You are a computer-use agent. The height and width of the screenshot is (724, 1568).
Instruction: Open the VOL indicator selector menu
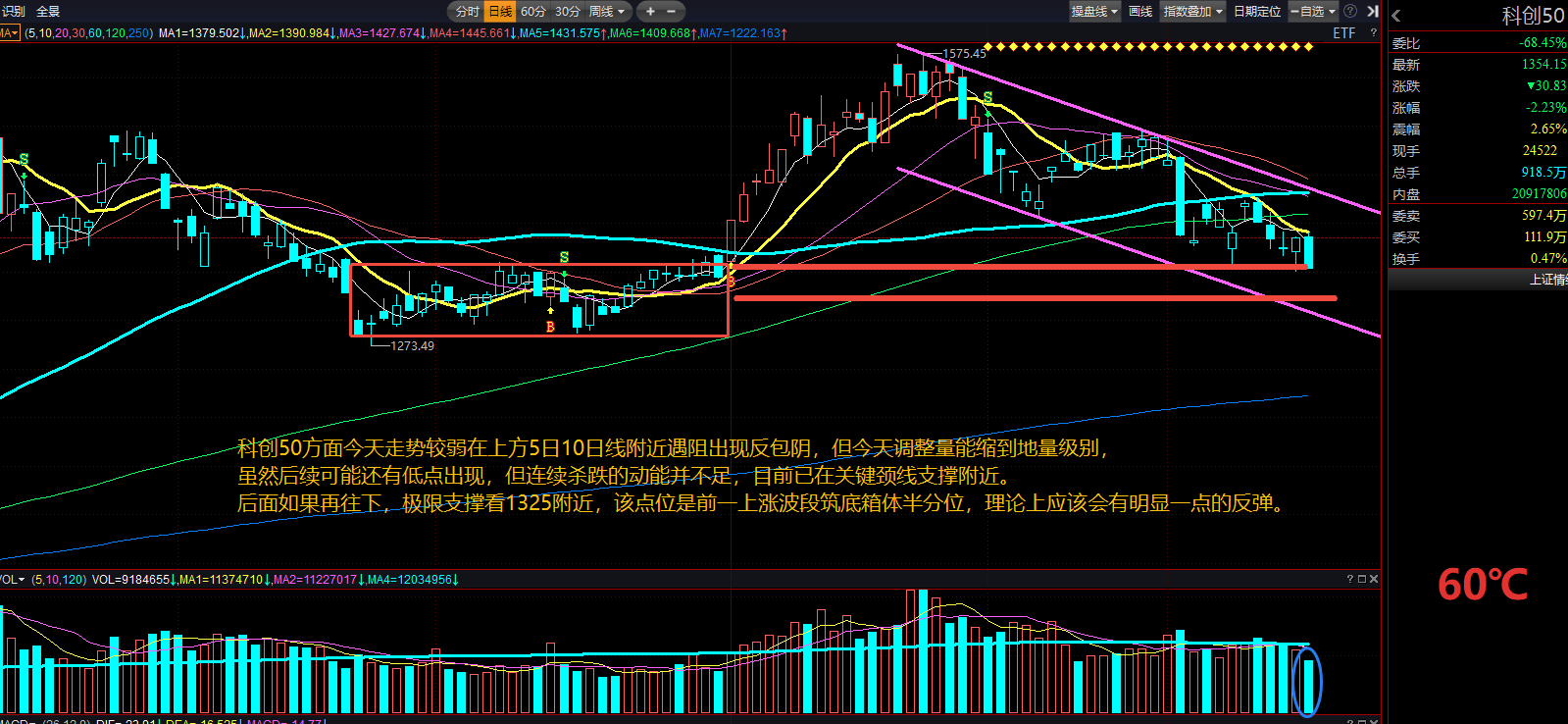12,580
